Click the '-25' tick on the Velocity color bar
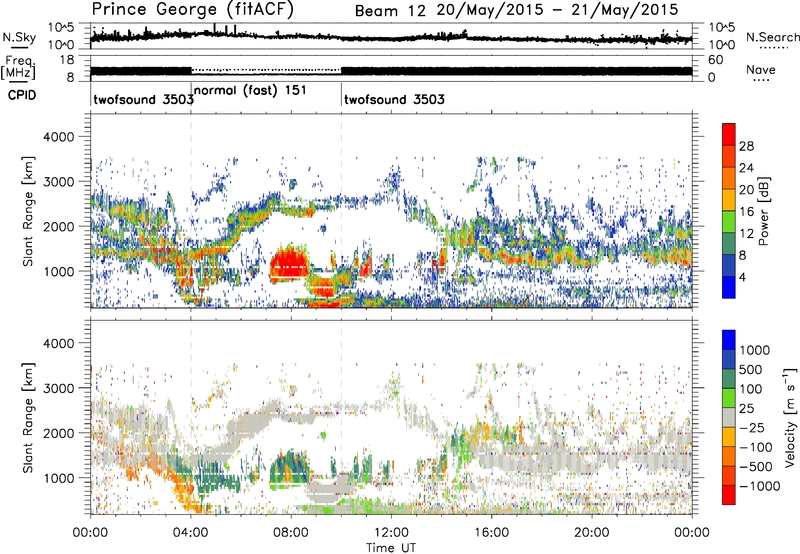Screen dimensions: 800x554 [x=753, y=427]
